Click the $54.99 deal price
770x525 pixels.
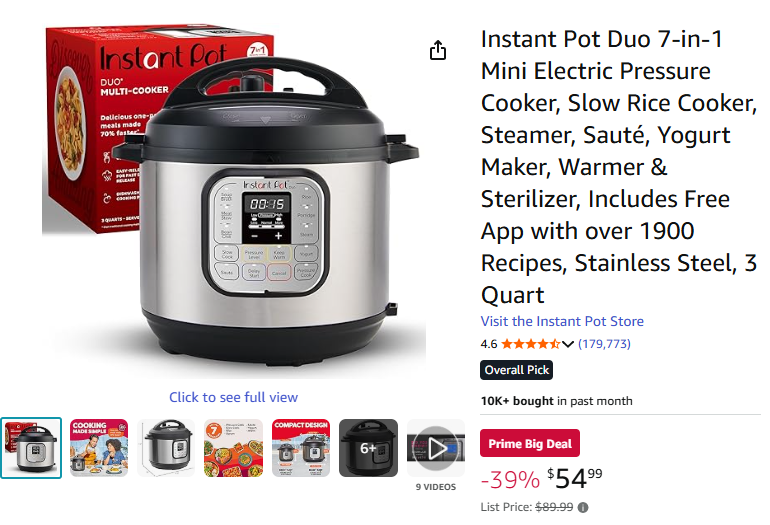pos(575,478)
